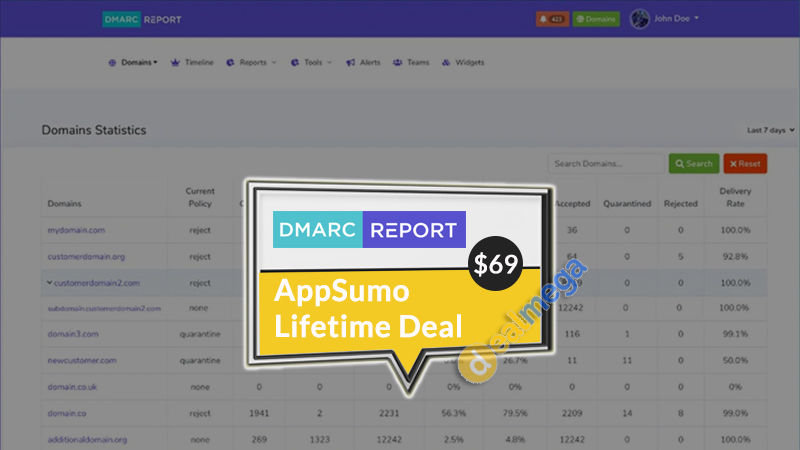Screen dimensions: 800x450
Task: Open customerdomain2.com domain link
Action: (97, 283)
